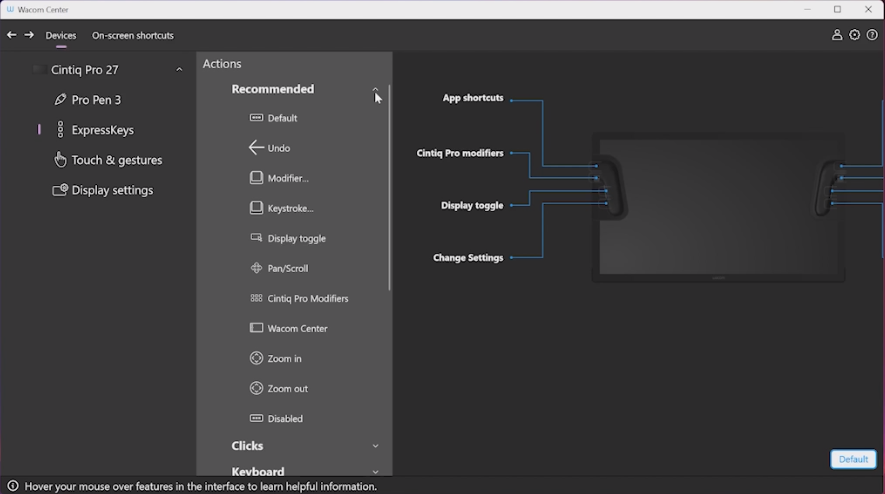
Task: Click the Keystroke action icon
Action: point(256,208)
